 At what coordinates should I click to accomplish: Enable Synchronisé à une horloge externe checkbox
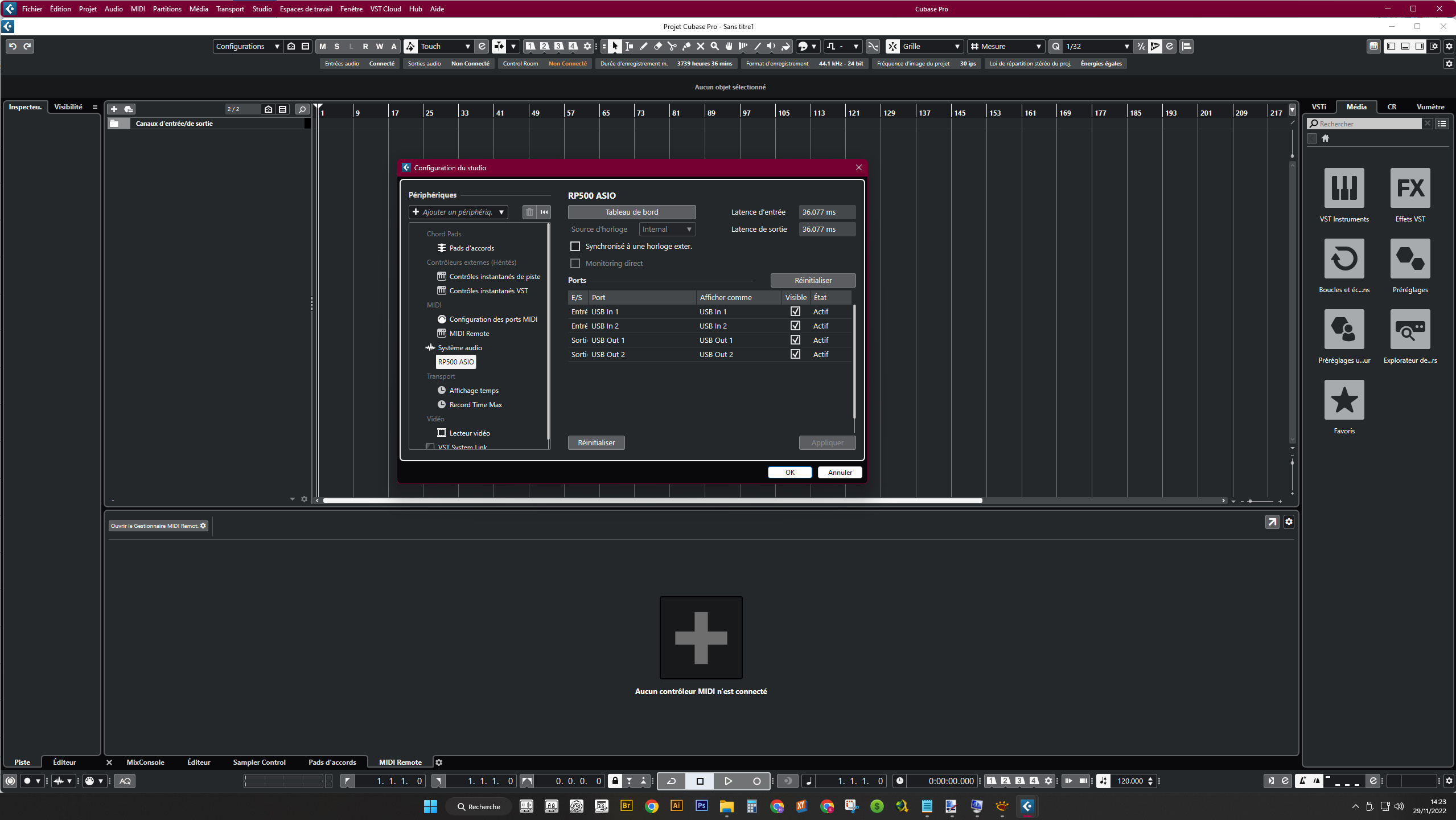(575, 246)
